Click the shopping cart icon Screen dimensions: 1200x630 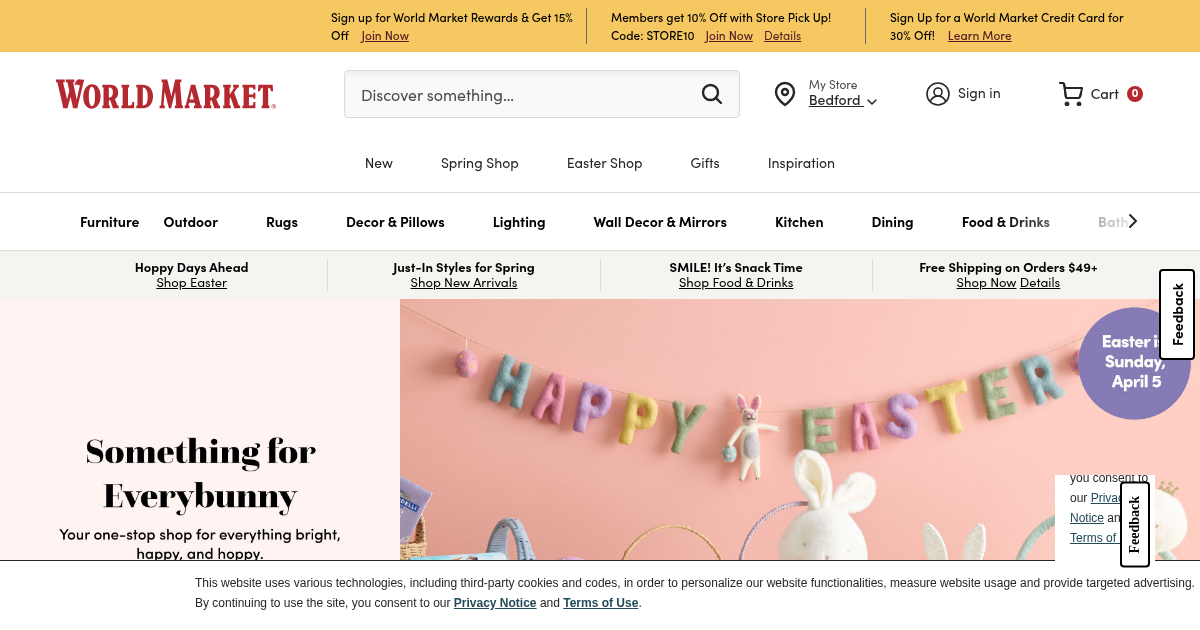(x=1071, y=94)
